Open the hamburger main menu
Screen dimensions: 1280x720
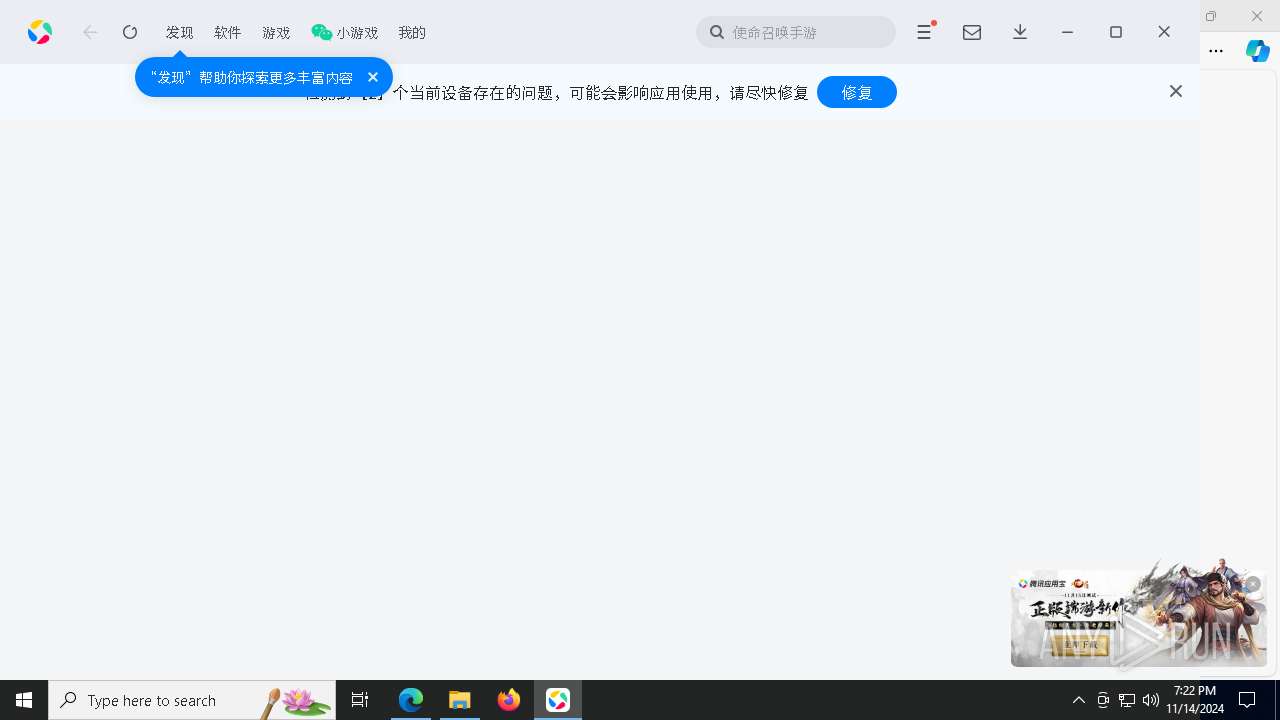pos(924,32)
